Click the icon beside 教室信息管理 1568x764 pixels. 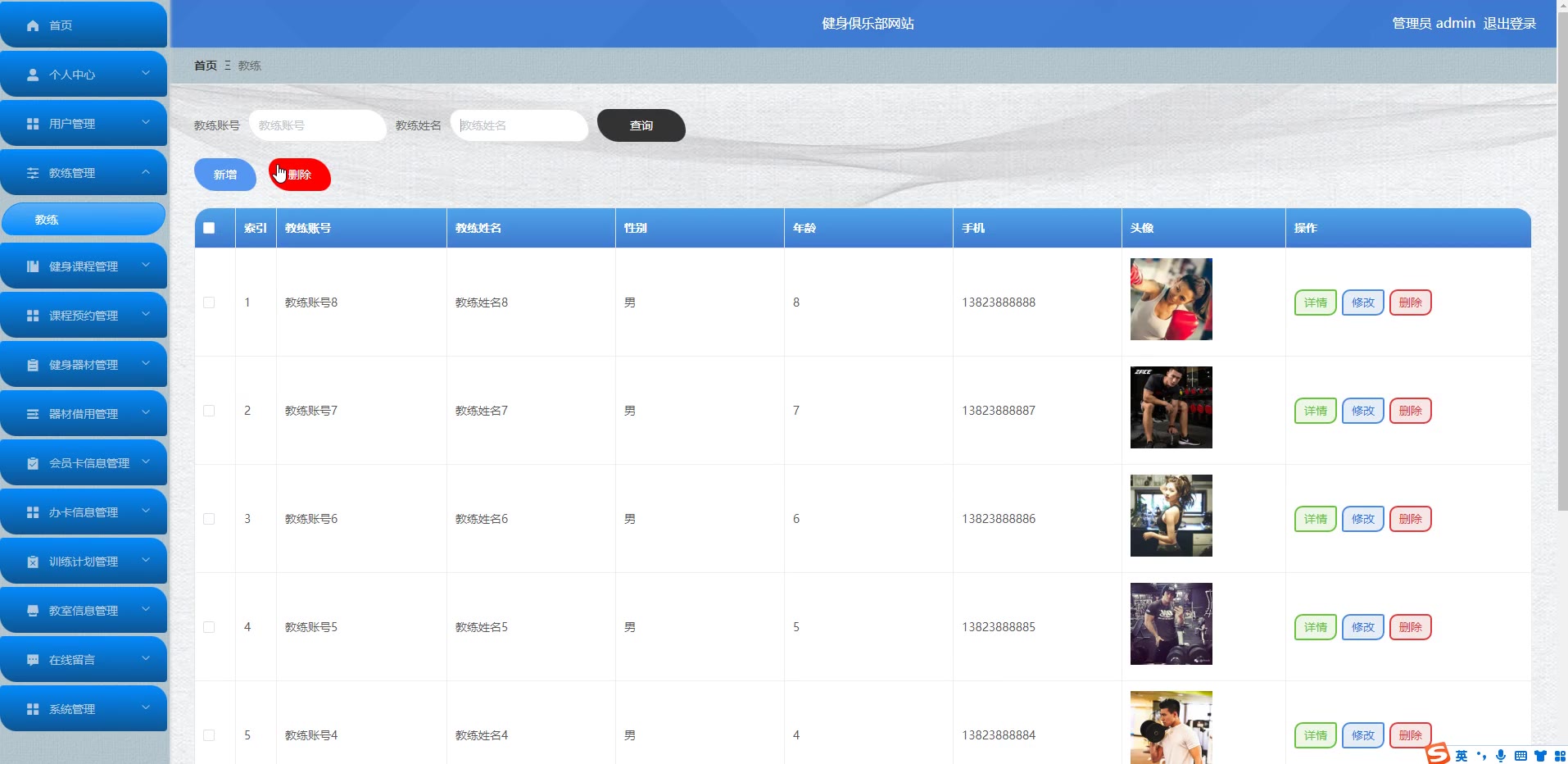click(x=33, y=611)
